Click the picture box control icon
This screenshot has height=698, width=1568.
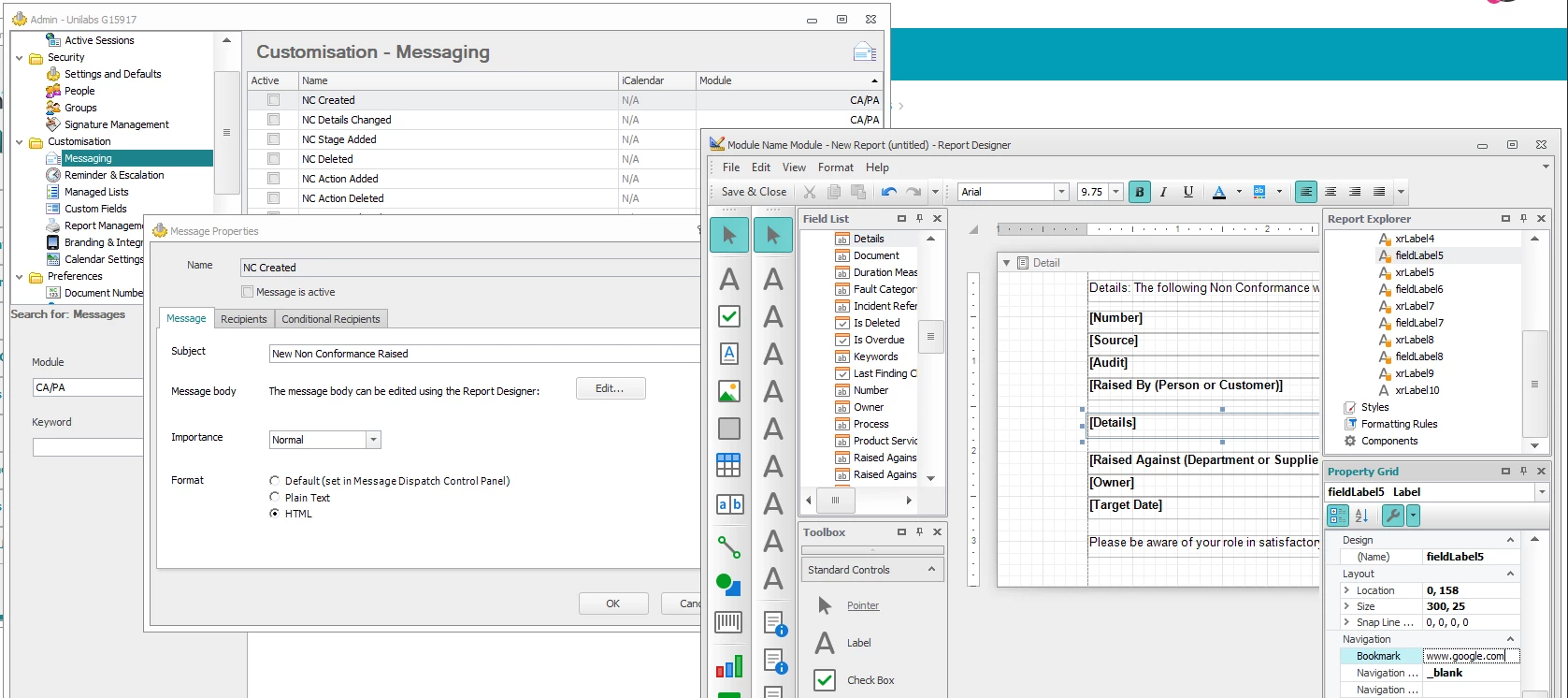[728, 391]
